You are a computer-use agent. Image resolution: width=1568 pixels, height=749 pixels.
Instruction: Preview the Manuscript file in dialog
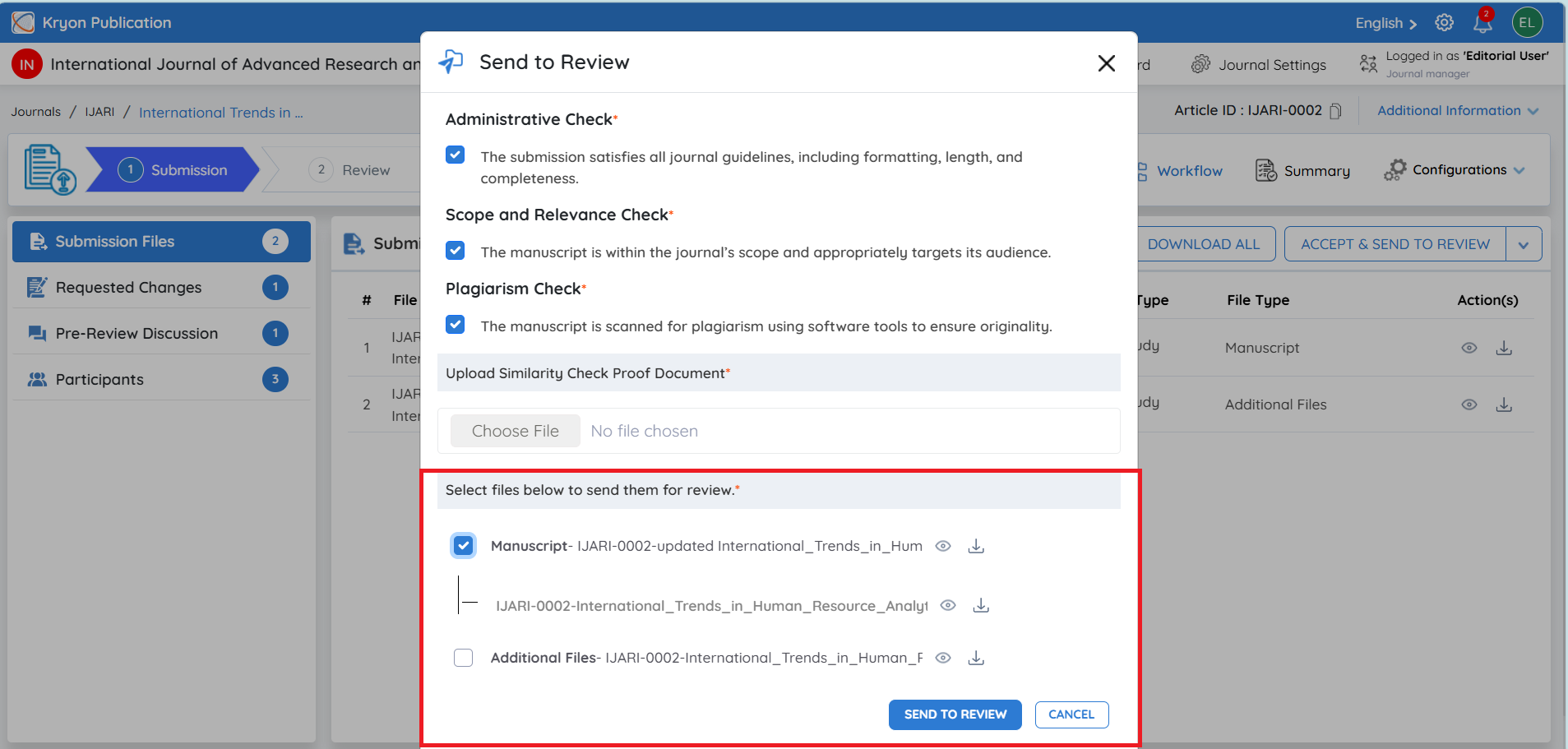point(943,546)
